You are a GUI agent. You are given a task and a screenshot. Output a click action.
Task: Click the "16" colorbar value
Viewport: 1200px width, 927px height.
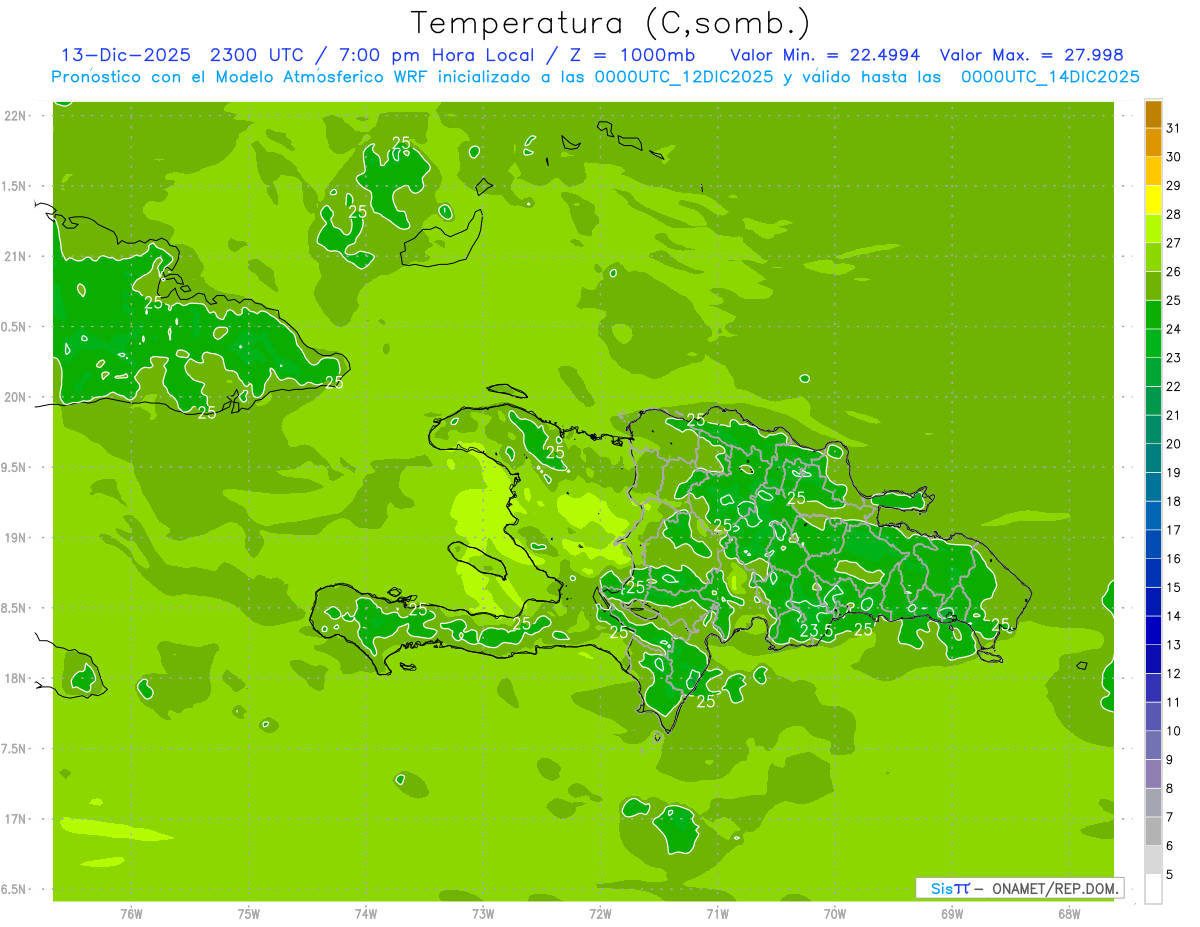coord(1174,559)
